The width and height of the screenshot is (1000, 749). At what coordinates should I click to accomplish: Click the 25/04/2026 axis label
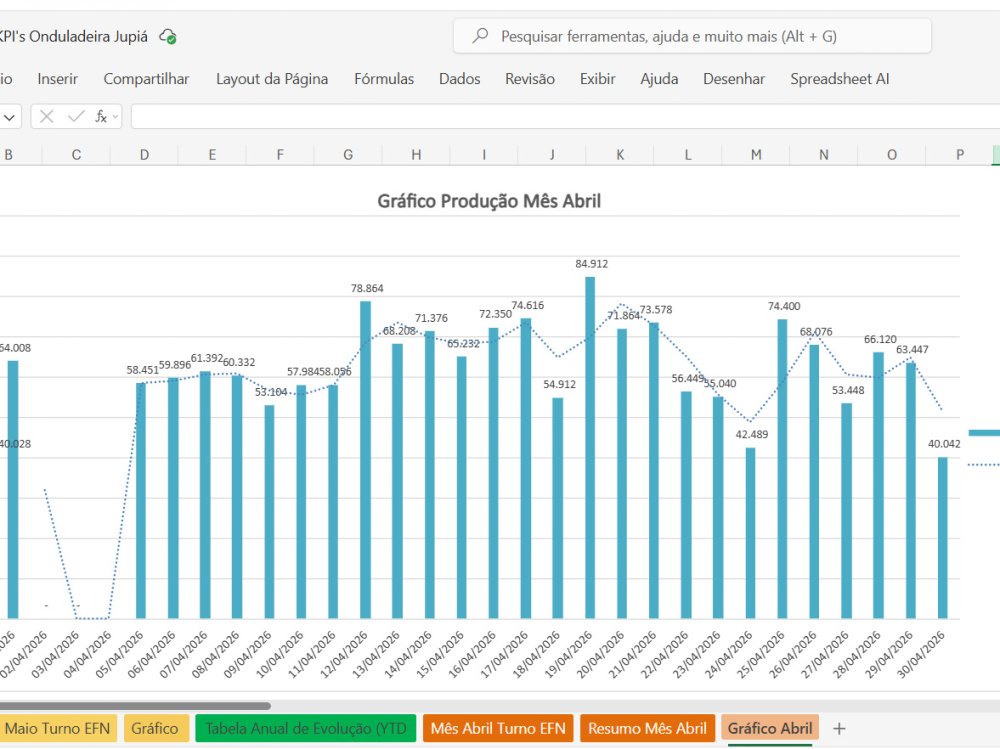tap(761, 654)
